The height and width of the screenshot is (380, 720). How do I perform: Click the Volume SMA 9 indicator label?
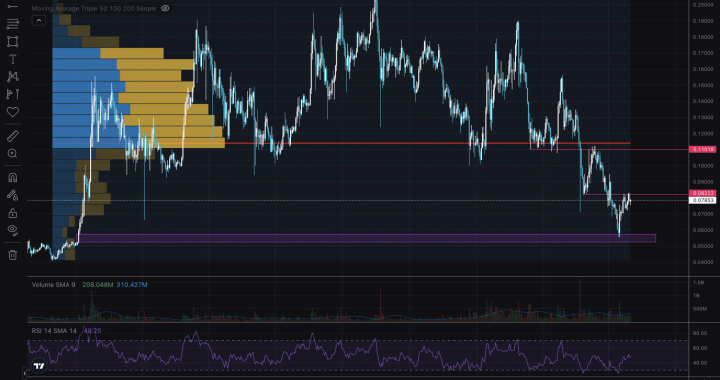(53, 285)
